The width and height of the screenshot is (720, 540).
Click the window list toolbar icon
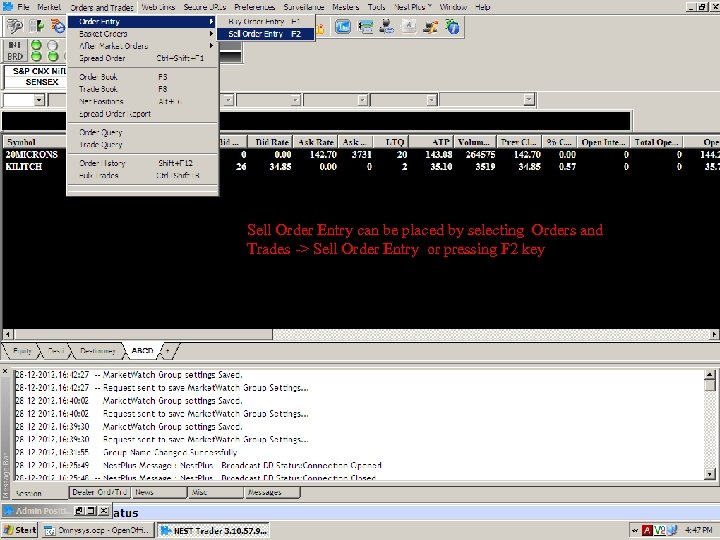(x=366, y=27)
